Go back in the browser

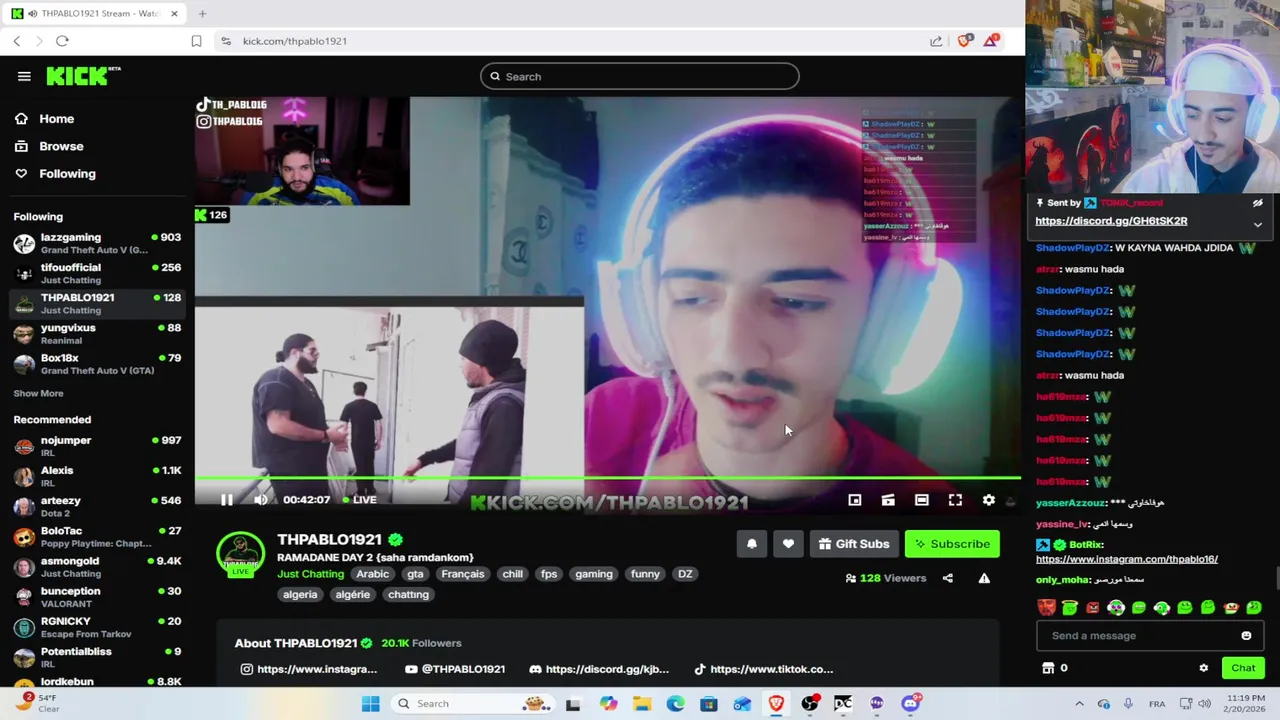17,41
